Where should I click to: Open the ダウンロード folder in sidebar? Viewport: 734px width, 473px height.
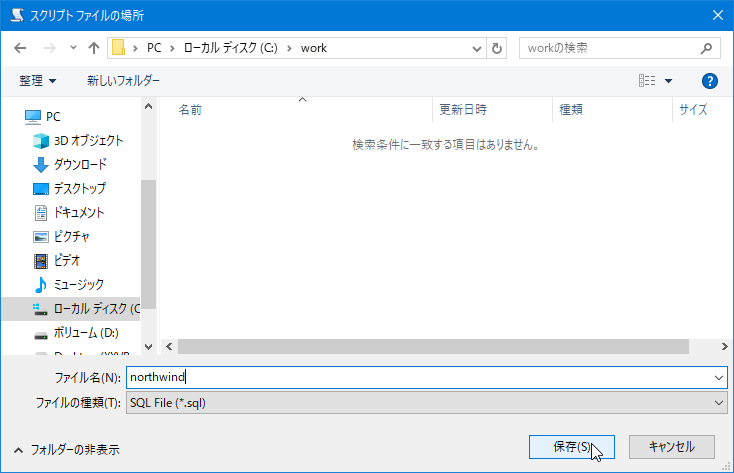[80, 164]
